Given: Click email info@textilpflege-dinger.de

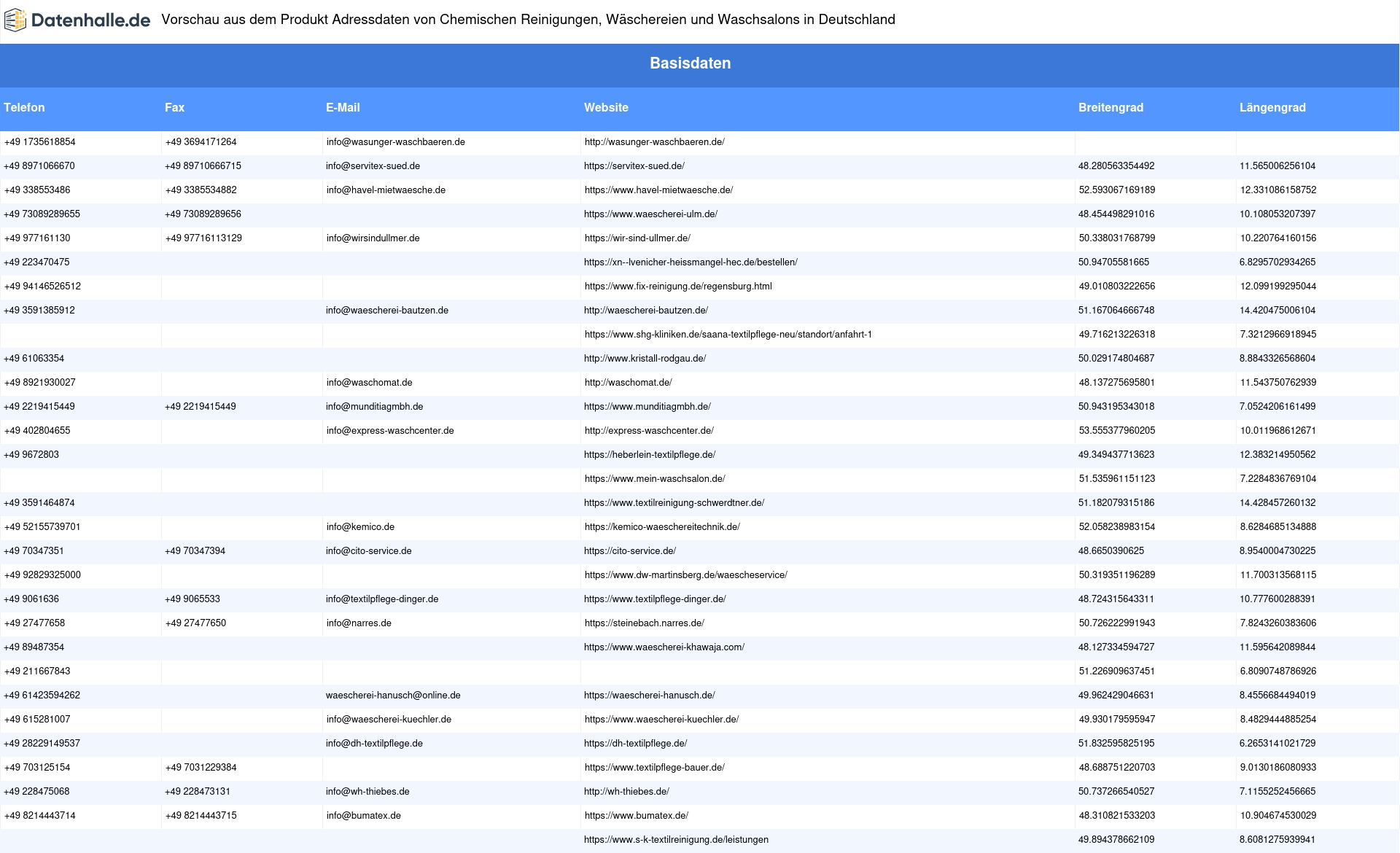Looking at the screenshot, I should (x=382, y=599).
